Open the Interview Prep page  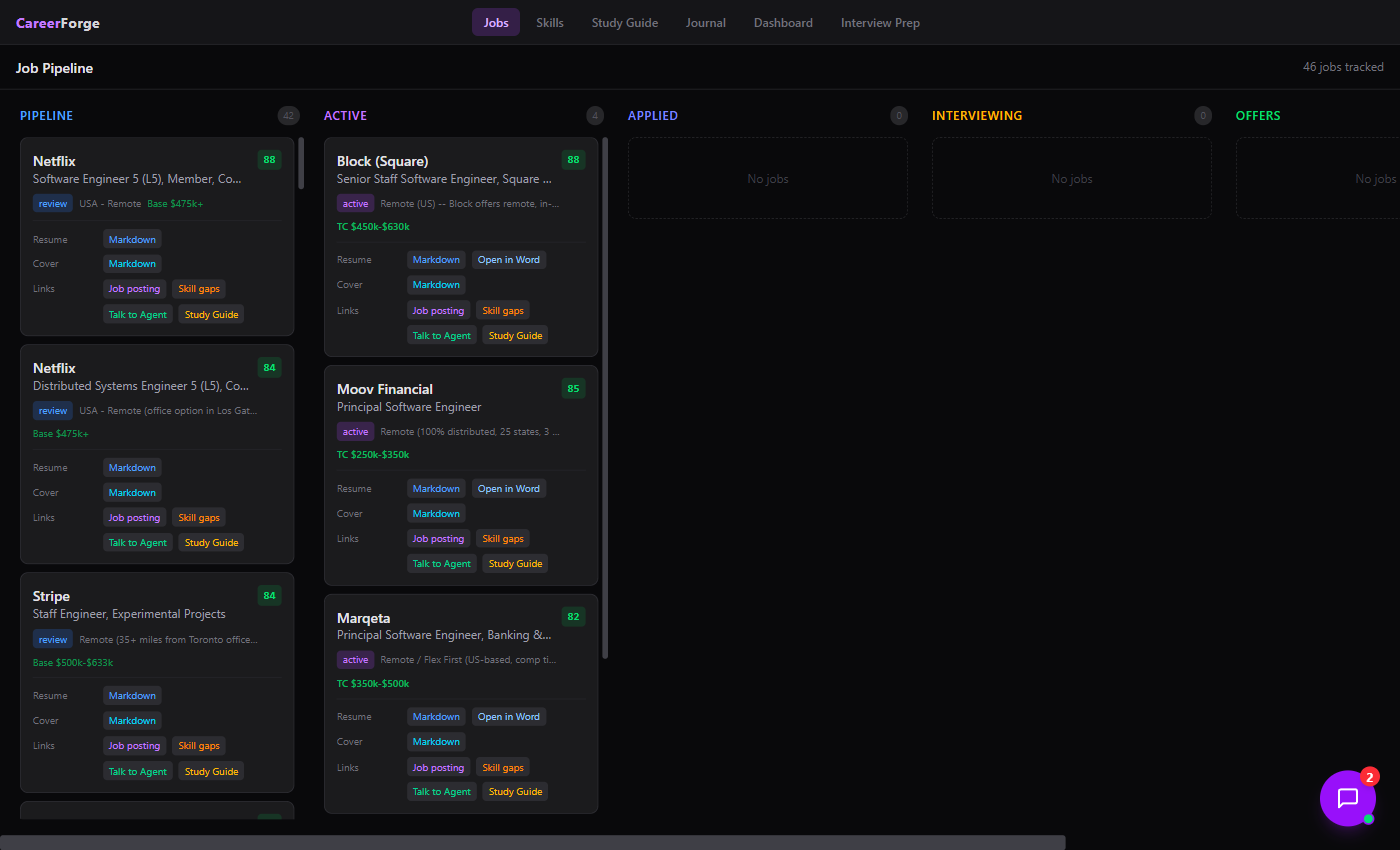(x=880, y=22)
